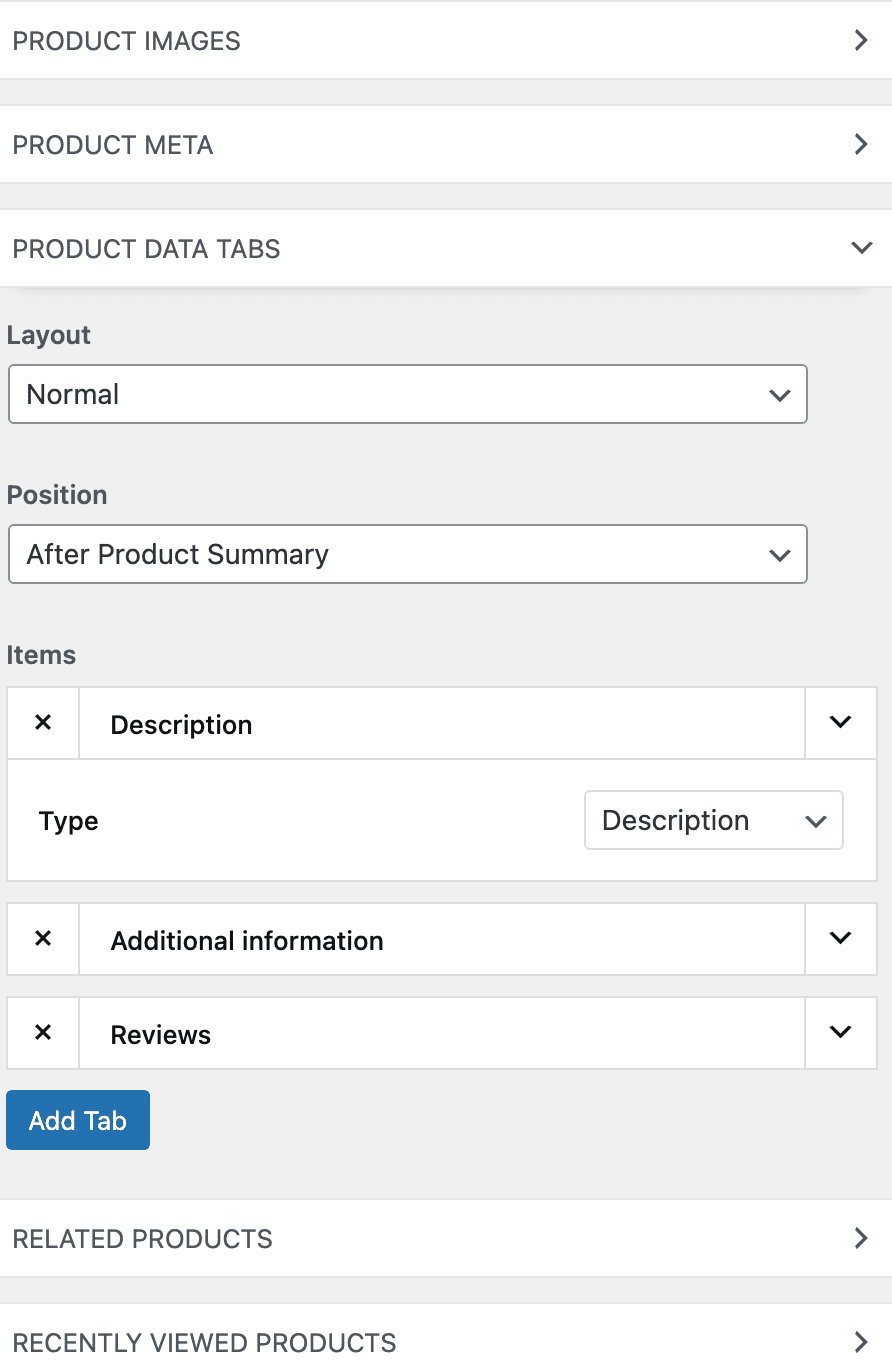Open the Product Images section arrow

[x=861, y=41]
